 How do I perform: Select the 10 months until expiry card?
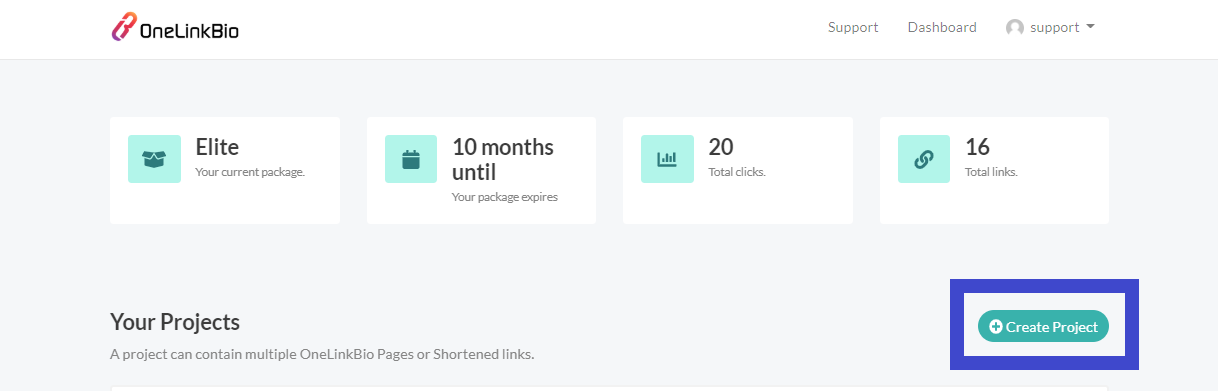pyautogui.click(x=481, y=170)
